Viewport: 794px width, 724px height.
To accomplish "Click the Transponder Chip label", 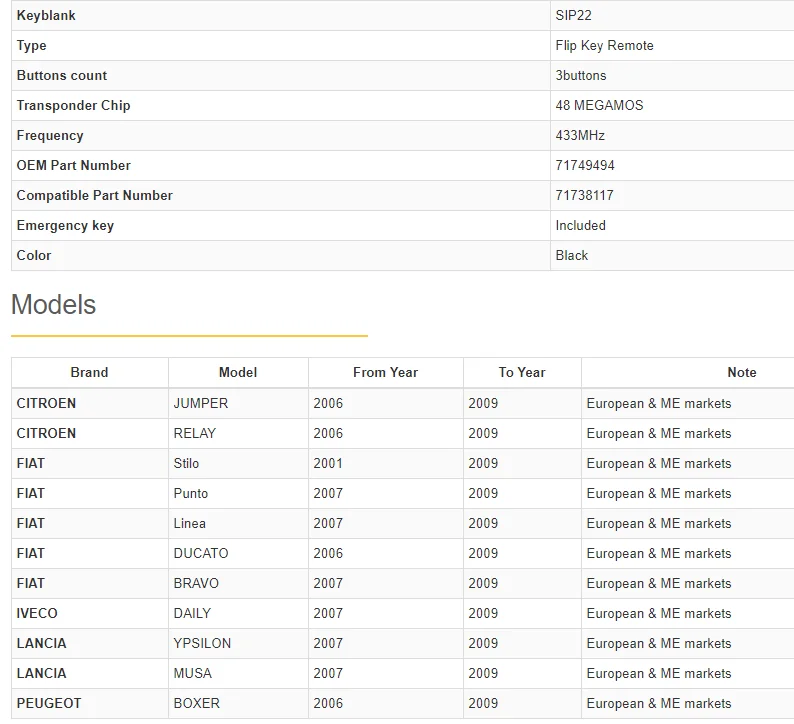I will (x=73, y=105).
